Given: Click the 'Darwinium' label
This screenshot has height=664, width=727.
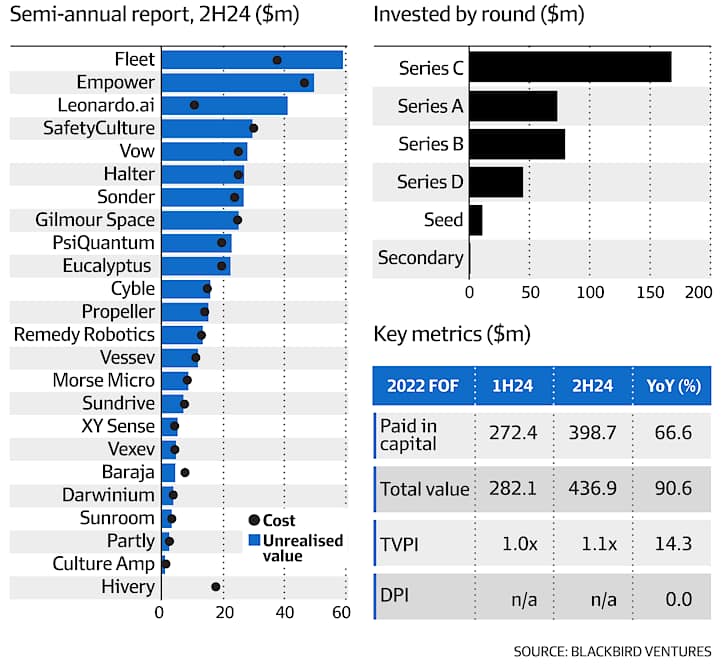Looking at the screenshot, I should [108, 495].
